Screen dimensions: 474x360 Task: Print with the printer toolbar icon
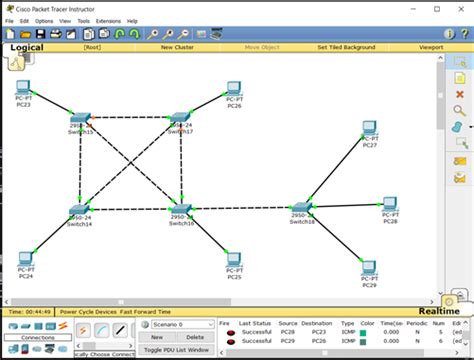[56, 34]
